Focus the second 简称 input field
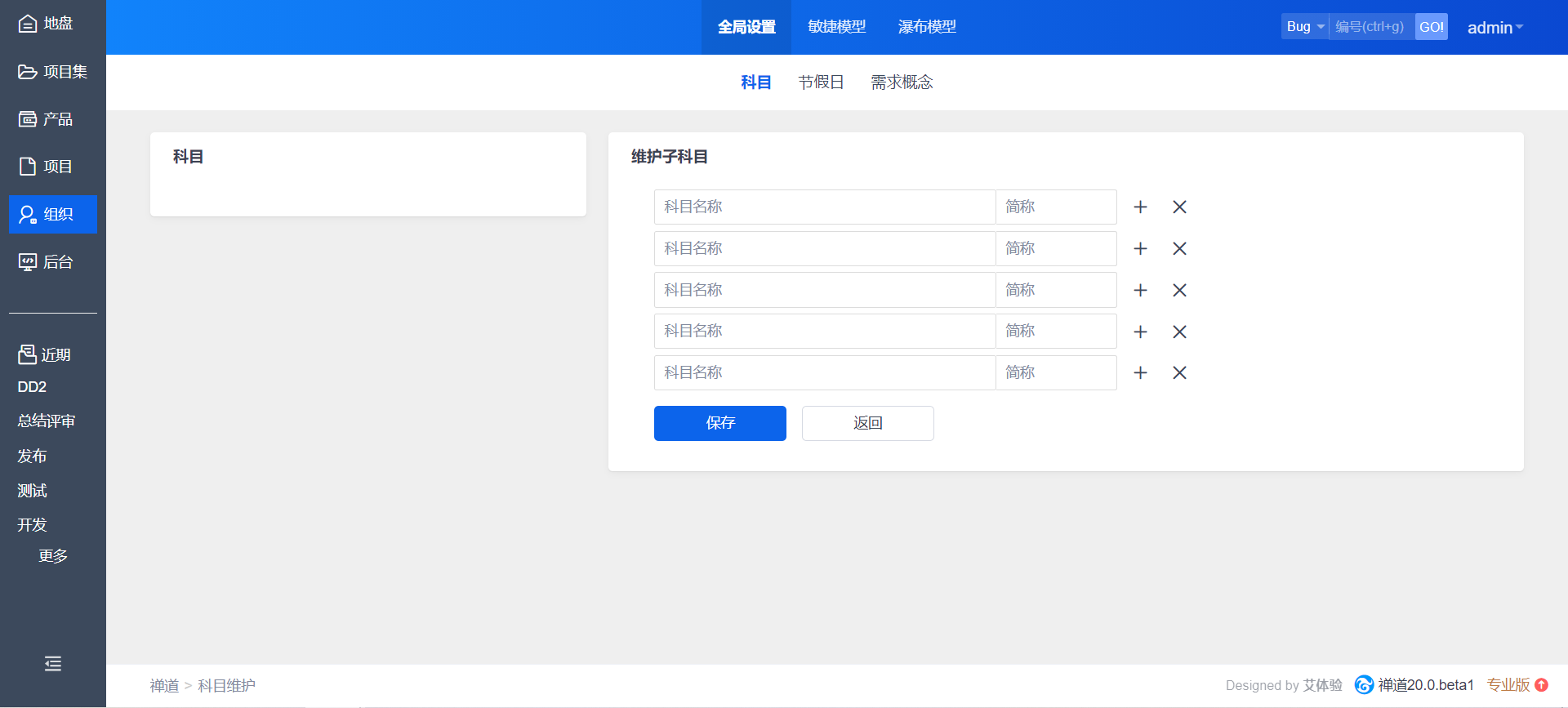 coord(1056,248)
